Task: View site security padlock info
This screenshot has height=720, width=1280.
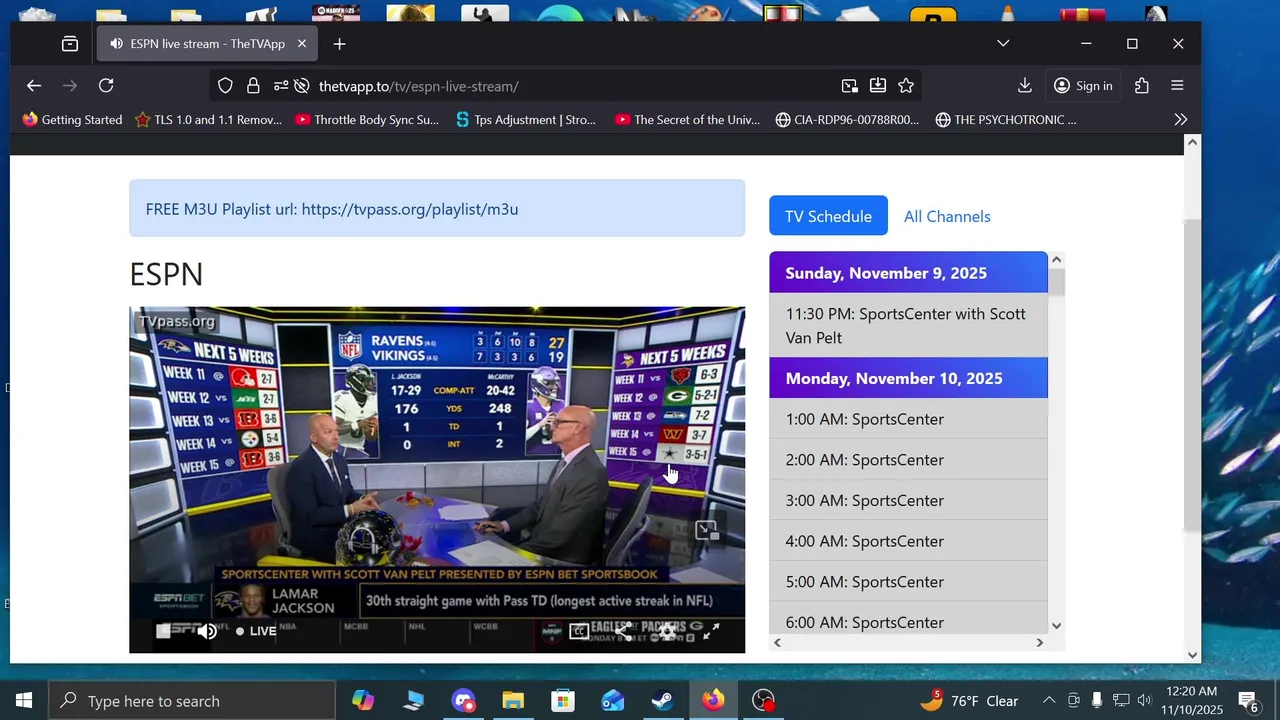Action: pos(253,86)
